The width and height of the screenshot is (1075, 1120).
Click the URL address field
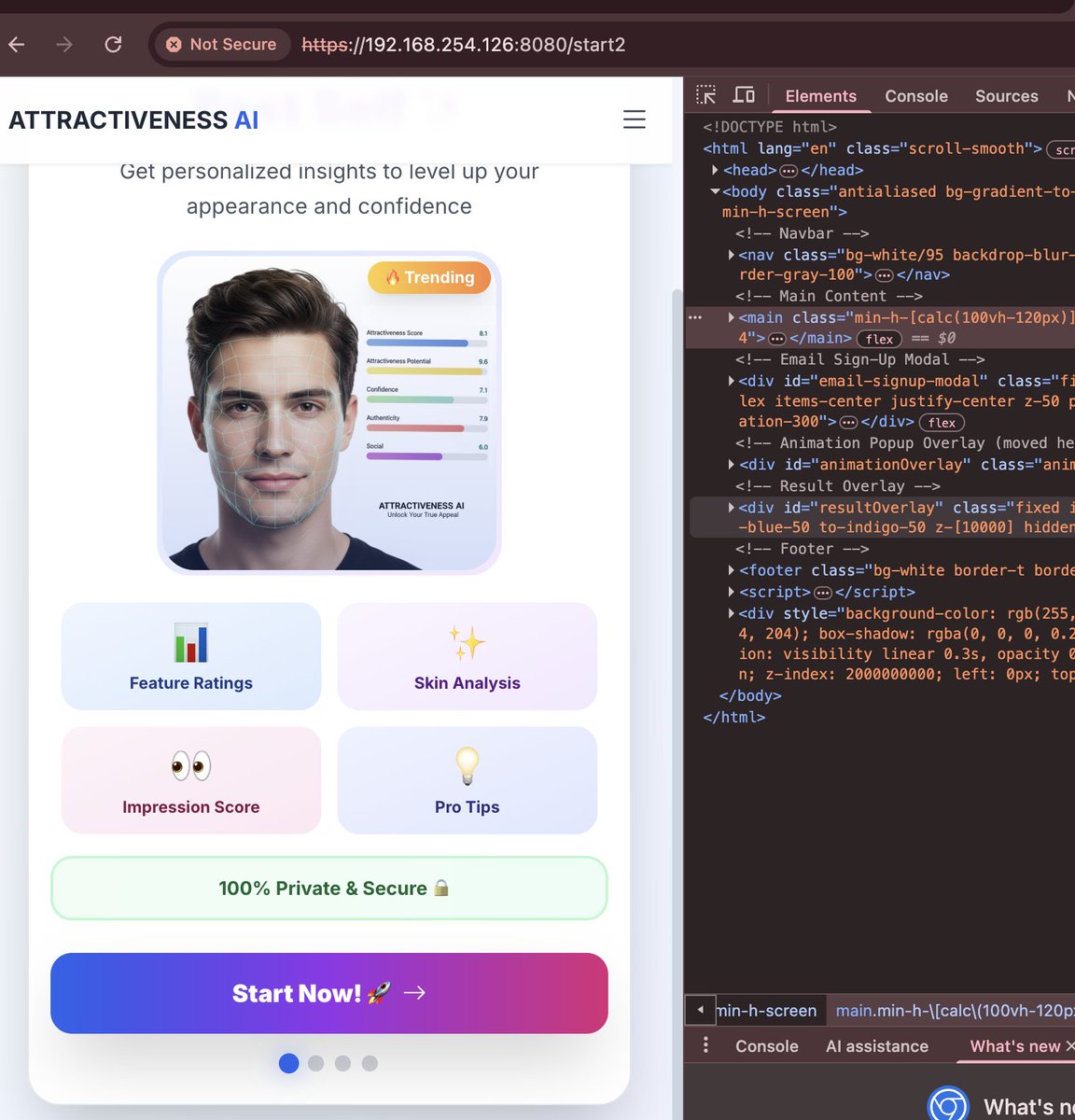pos(464,44)
